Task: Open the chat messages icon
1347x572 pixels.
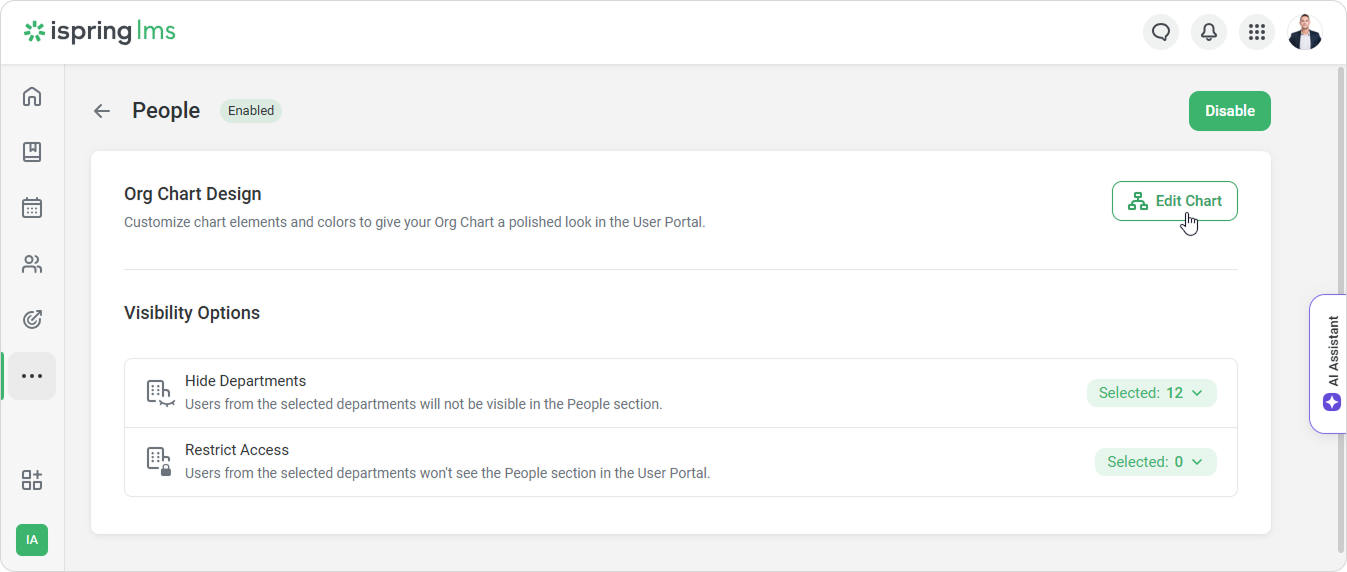Action: (1161, 33)
